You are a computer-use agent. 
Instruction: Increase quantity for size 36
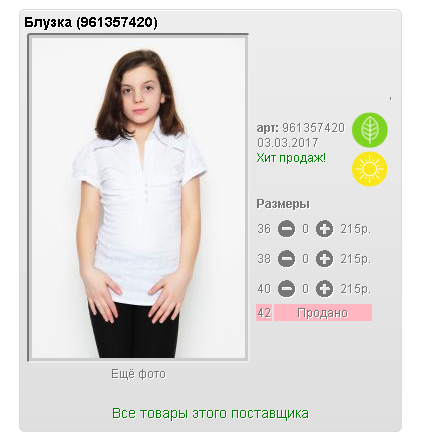pyautogui.click(x=324, y=229)
